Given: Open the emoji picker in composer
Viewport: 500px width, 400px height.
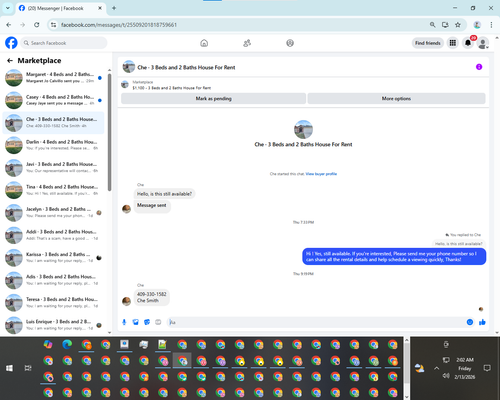Looking at the screenshot, I should pyautogui.click(x=470, y=322).
